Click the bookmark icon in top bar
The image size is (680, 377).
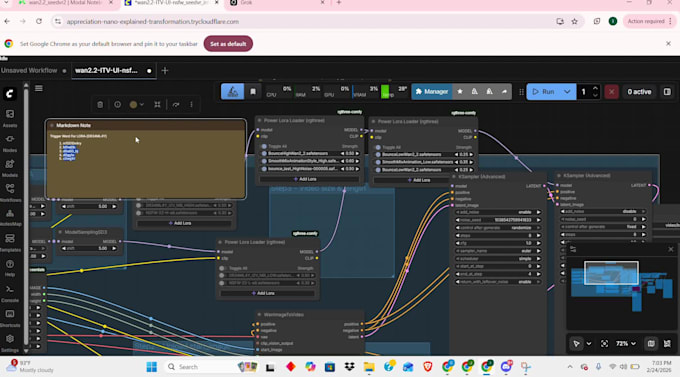[253, 92]
